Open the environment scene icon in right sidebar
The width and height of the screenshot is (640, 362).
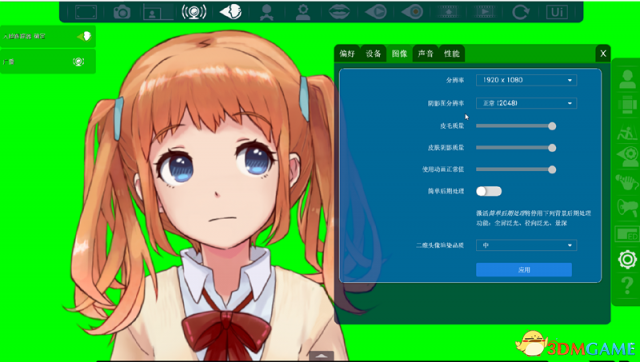(627, 133)
